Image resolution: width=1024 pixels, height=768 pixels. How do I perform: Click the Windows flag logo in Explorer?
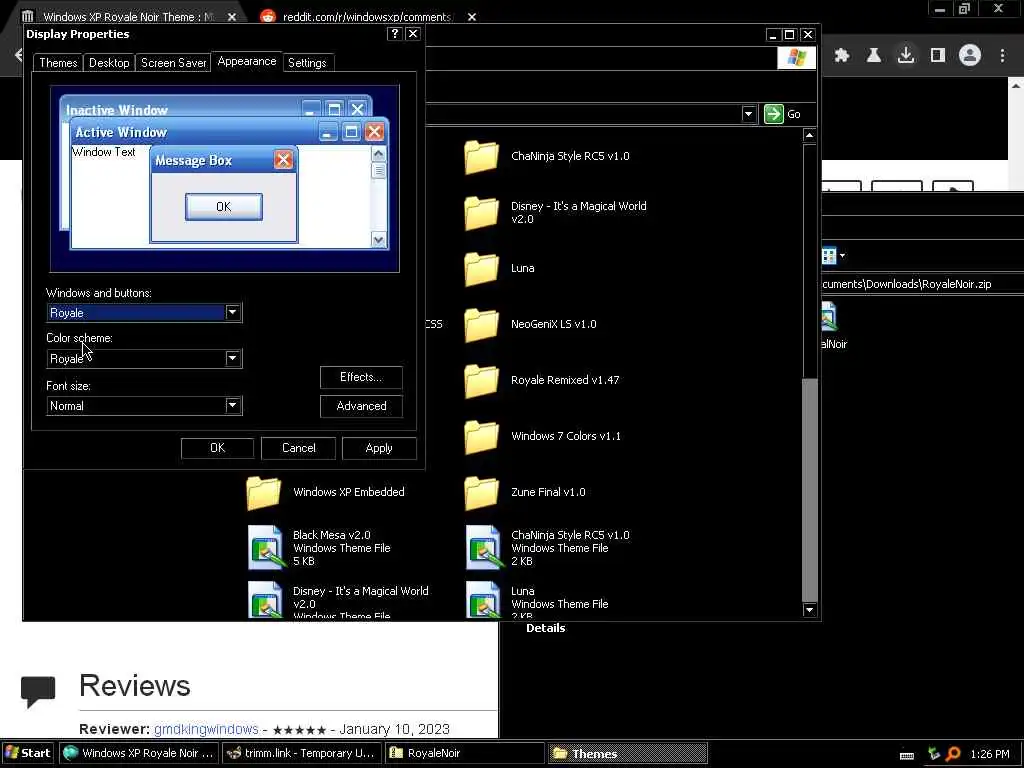click(x=797, y=57)
